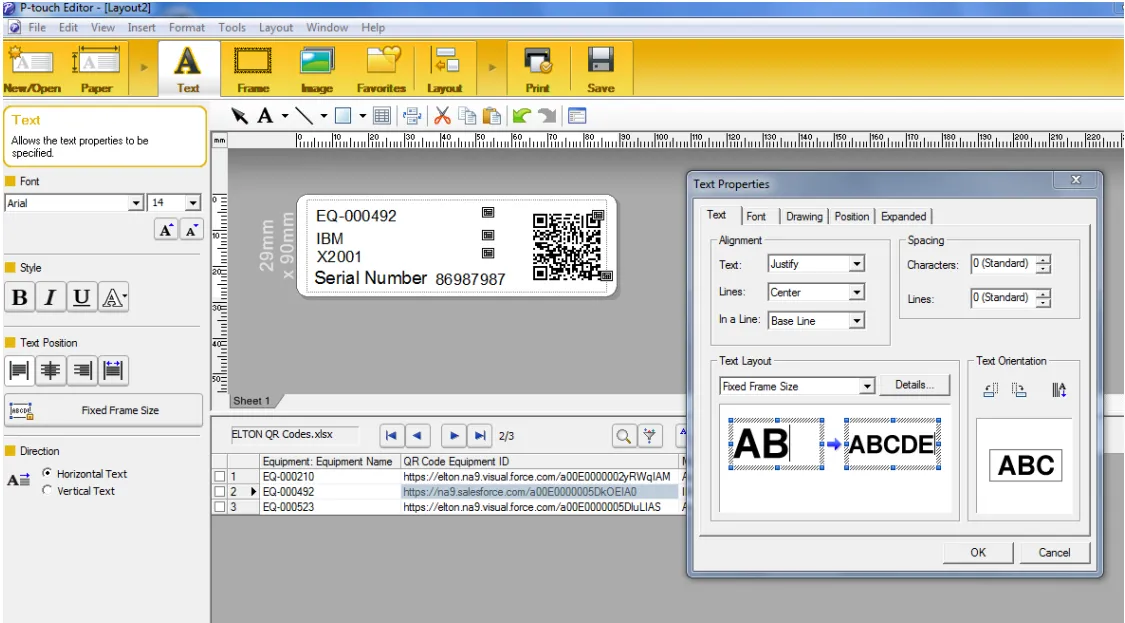Open the properties window toolbar icon
The image size is (1125, 623).
pyautogui.click(x=577, y=116)
